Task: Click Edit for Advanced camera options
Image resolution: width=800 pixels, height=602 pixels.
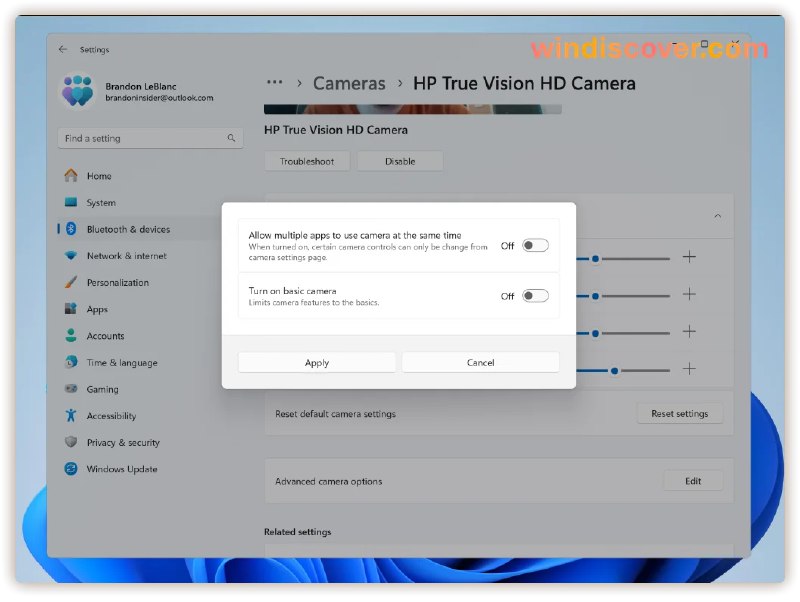Action: 693,481
